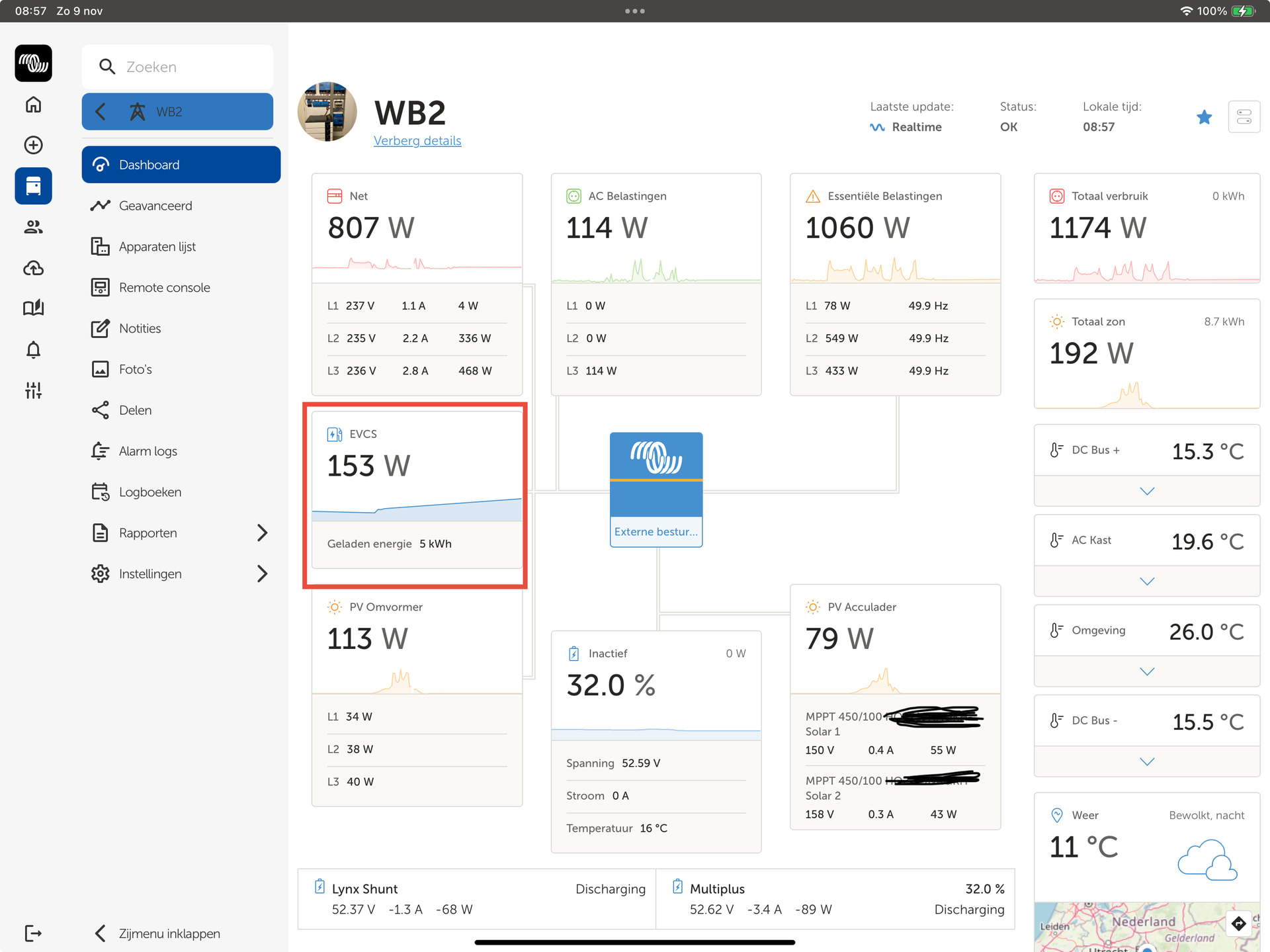Open the notifications bell icon

tap(34, 349)
